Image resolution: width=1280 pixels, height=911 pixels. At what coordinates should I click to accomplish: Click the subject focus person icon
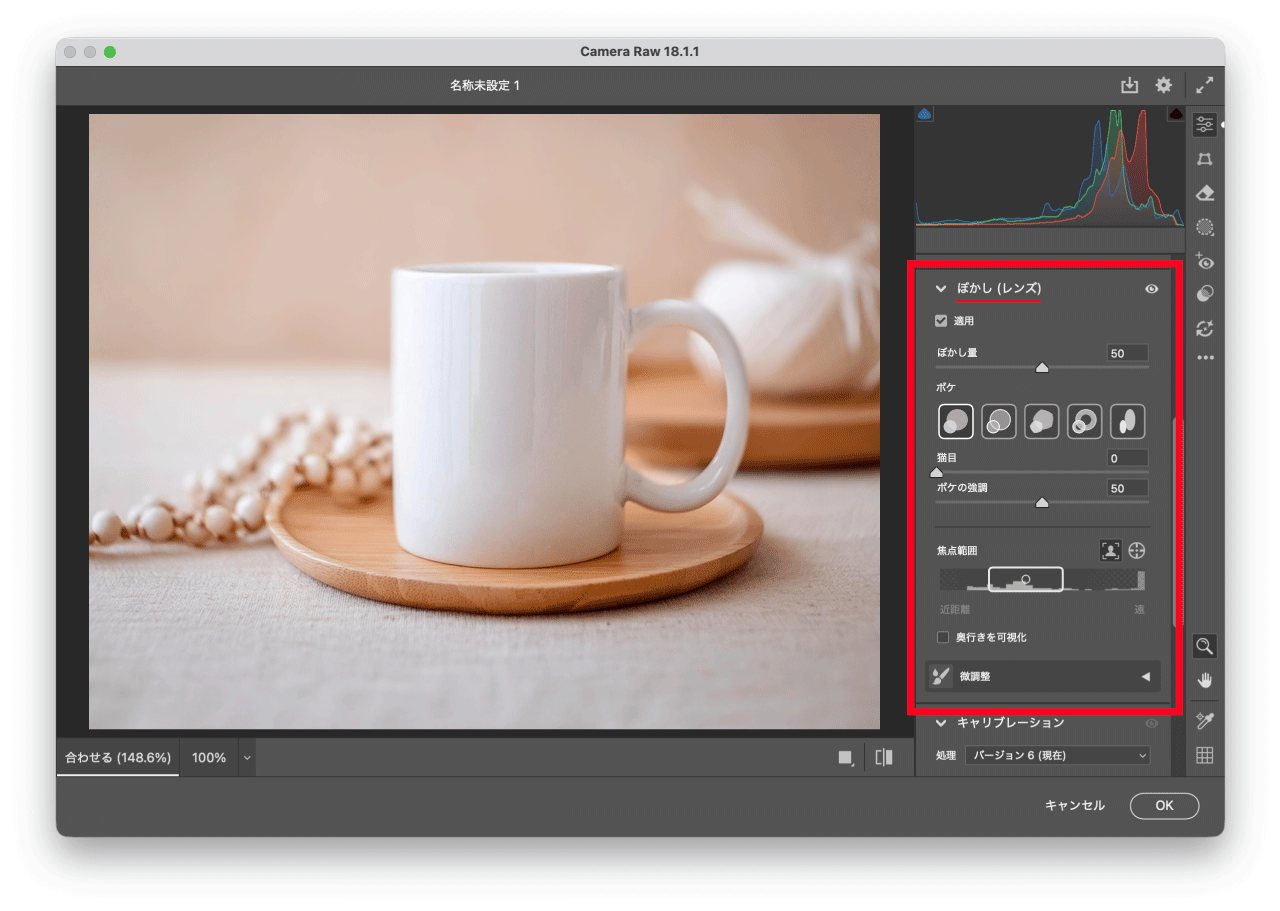[x=1110, y=551]
